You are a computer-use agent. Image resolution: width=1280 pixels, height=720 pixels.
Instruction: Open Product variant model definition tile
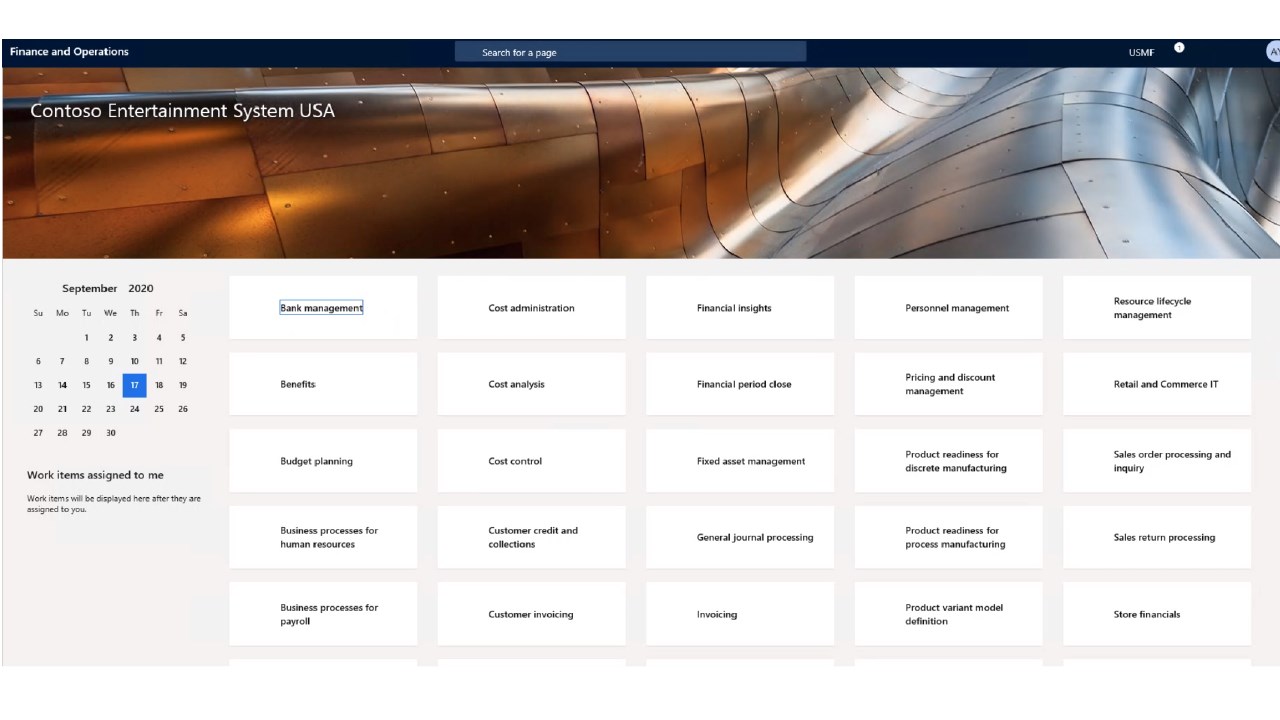coord(948,614)
